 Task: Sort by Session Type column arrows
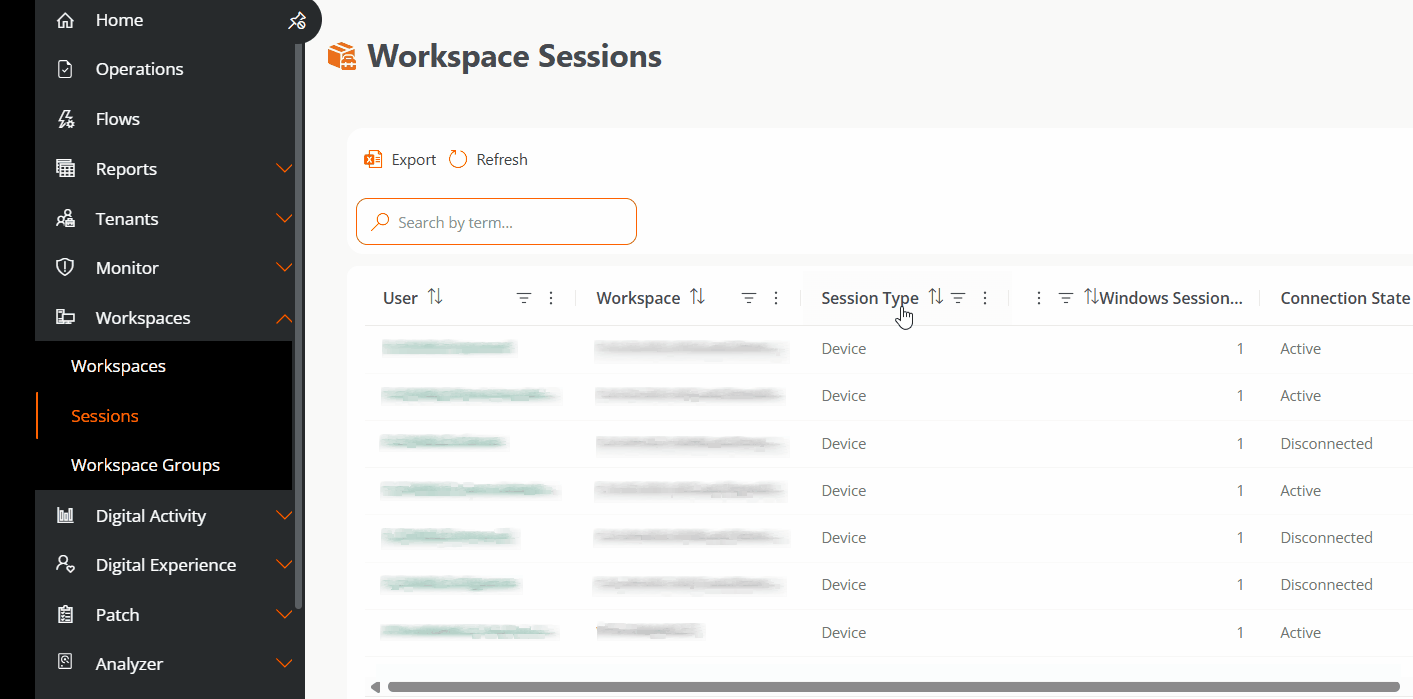tap(935, 297)
